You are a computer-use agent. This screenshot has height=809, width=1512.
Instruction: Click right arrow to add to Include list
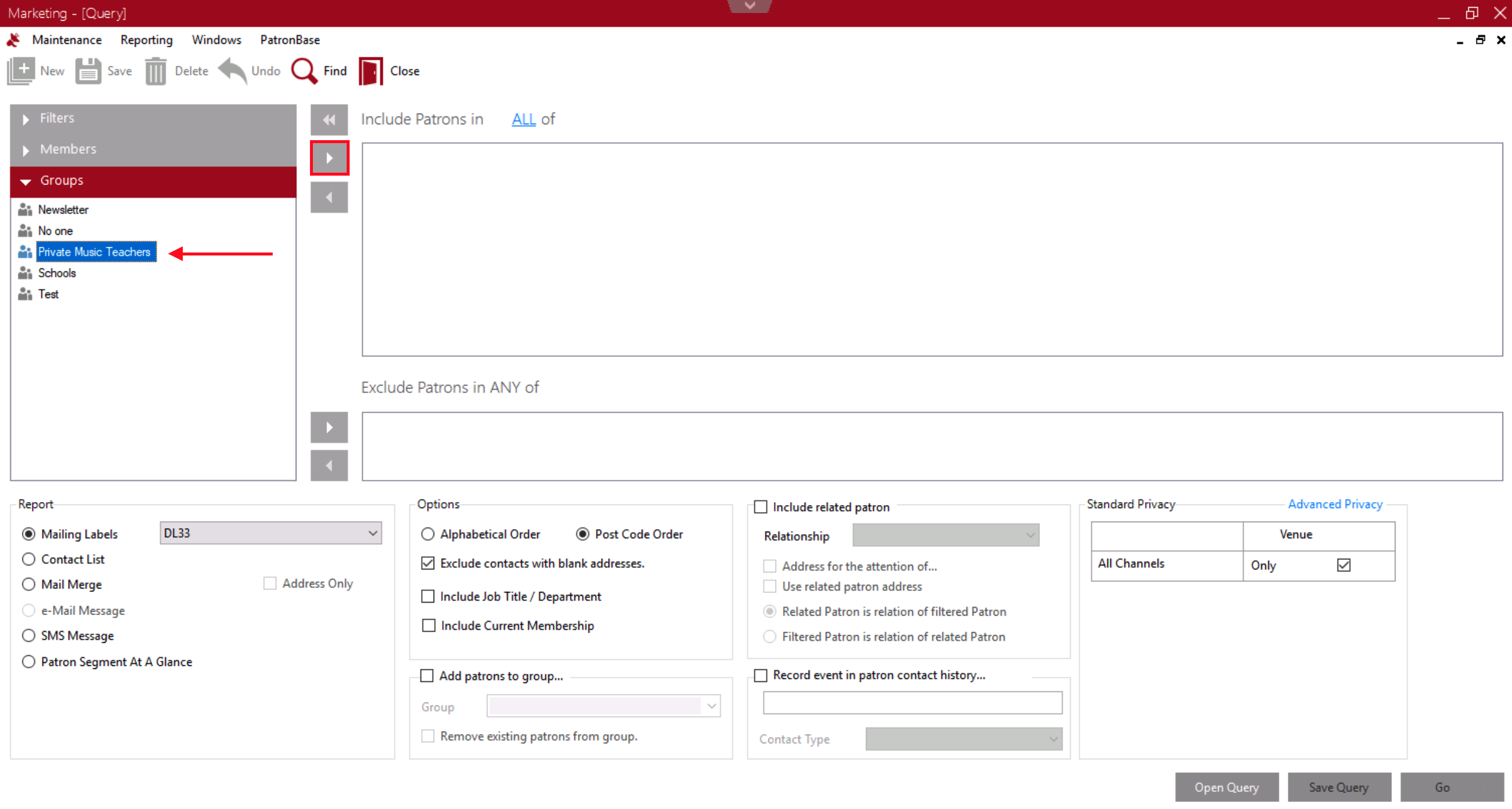click(x=329, y=158)
